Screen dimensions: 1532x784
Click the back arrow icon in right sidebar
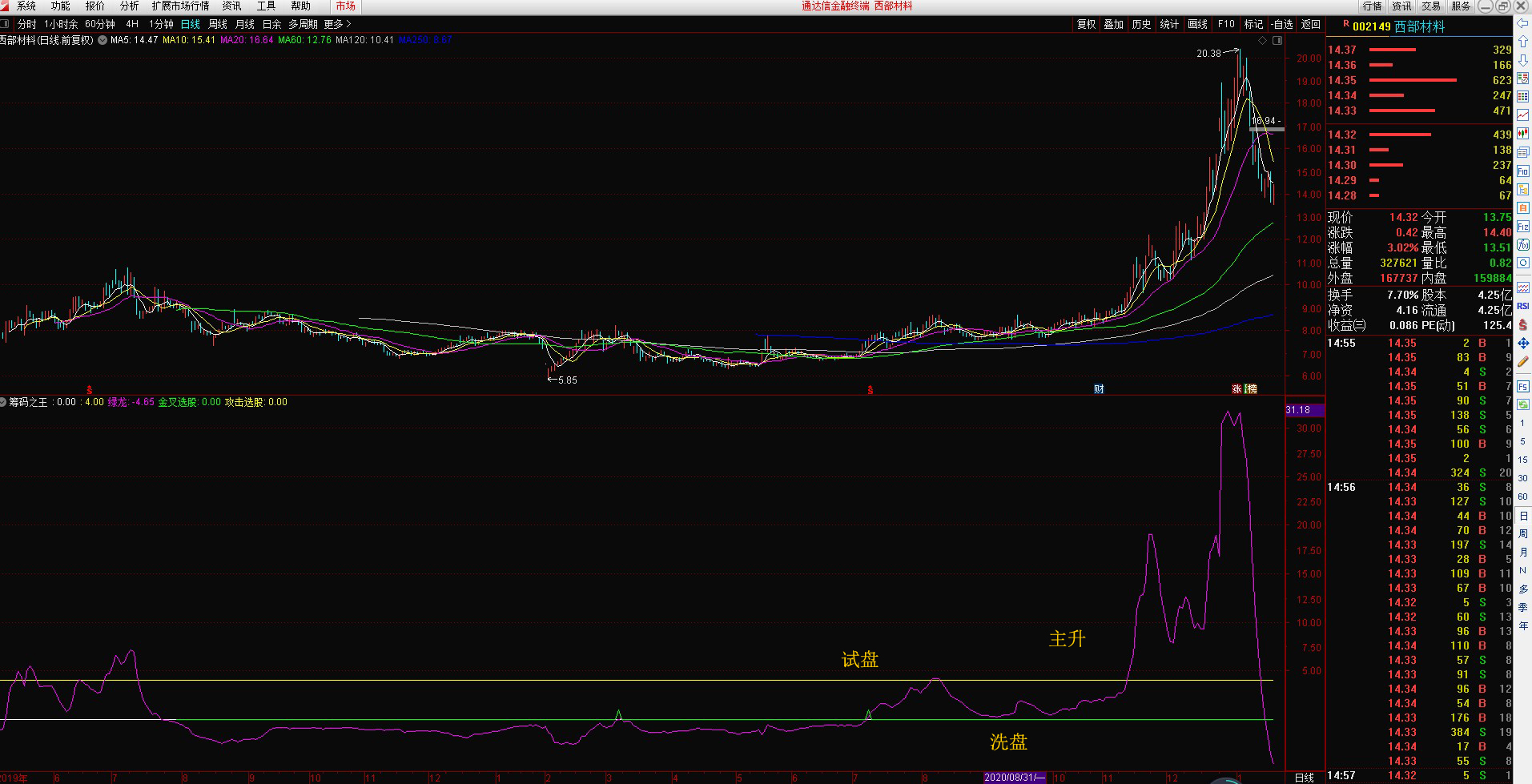pos(1522,23)
